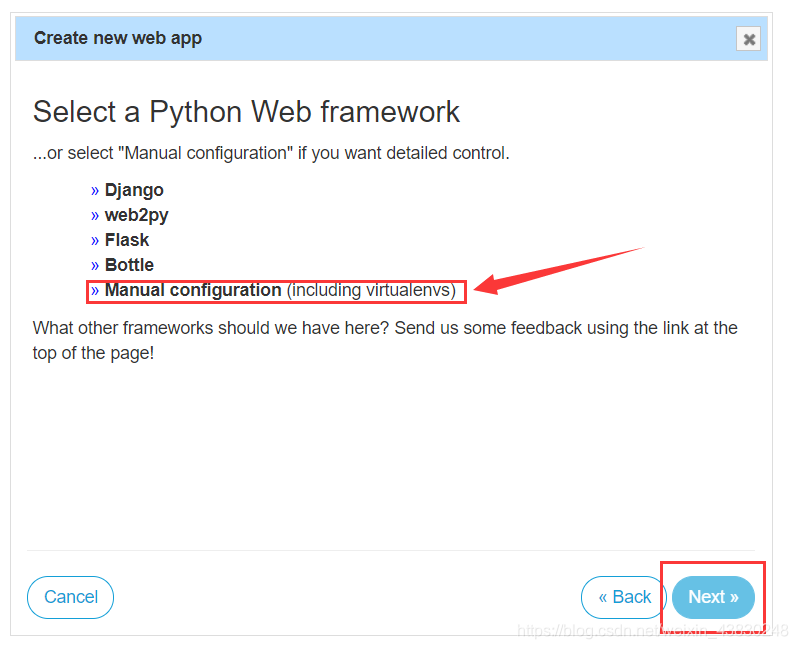Viewport: 798px width, 649px height.
Task: Click the "Select a Python Web framework" heading
Action: [x=246, y=112]
